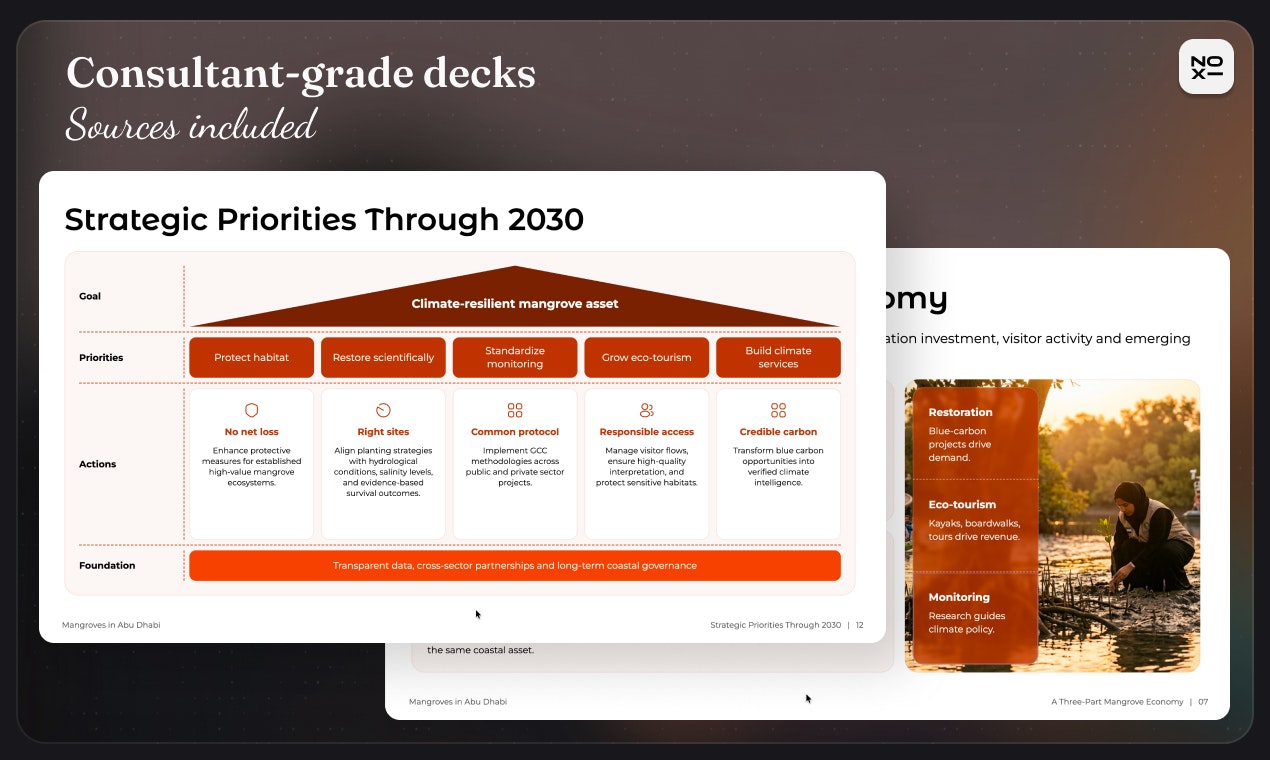The height and width of the screenshot is (760, 1270).
Task: Click the 'Priorities' row label
Action: tap(101, 357)
